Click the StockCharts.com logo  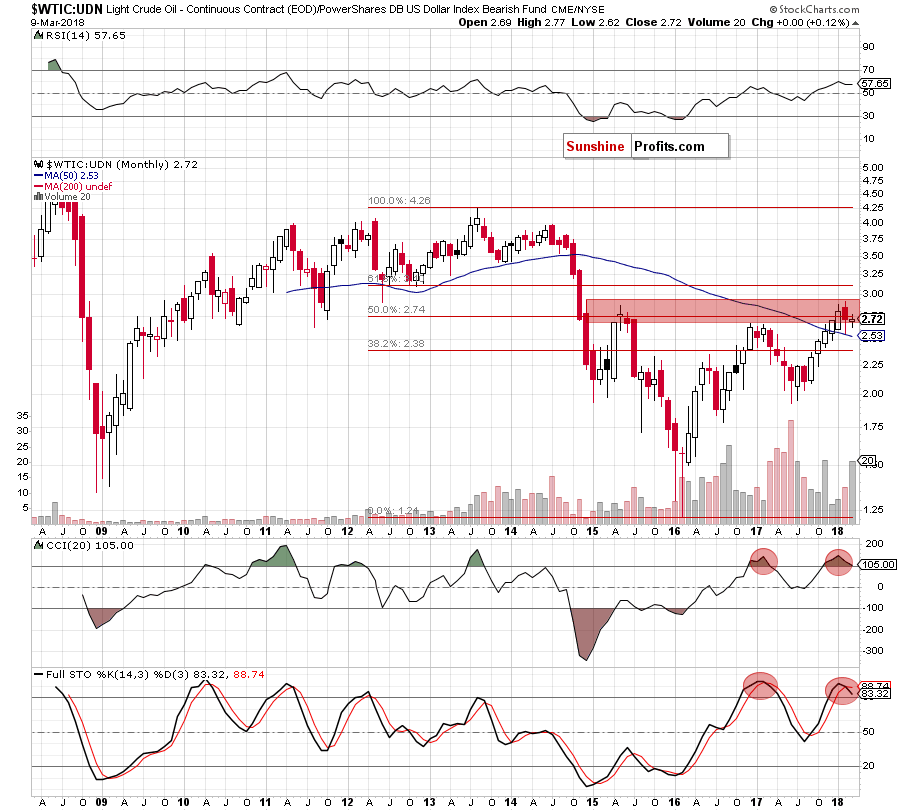814,9
